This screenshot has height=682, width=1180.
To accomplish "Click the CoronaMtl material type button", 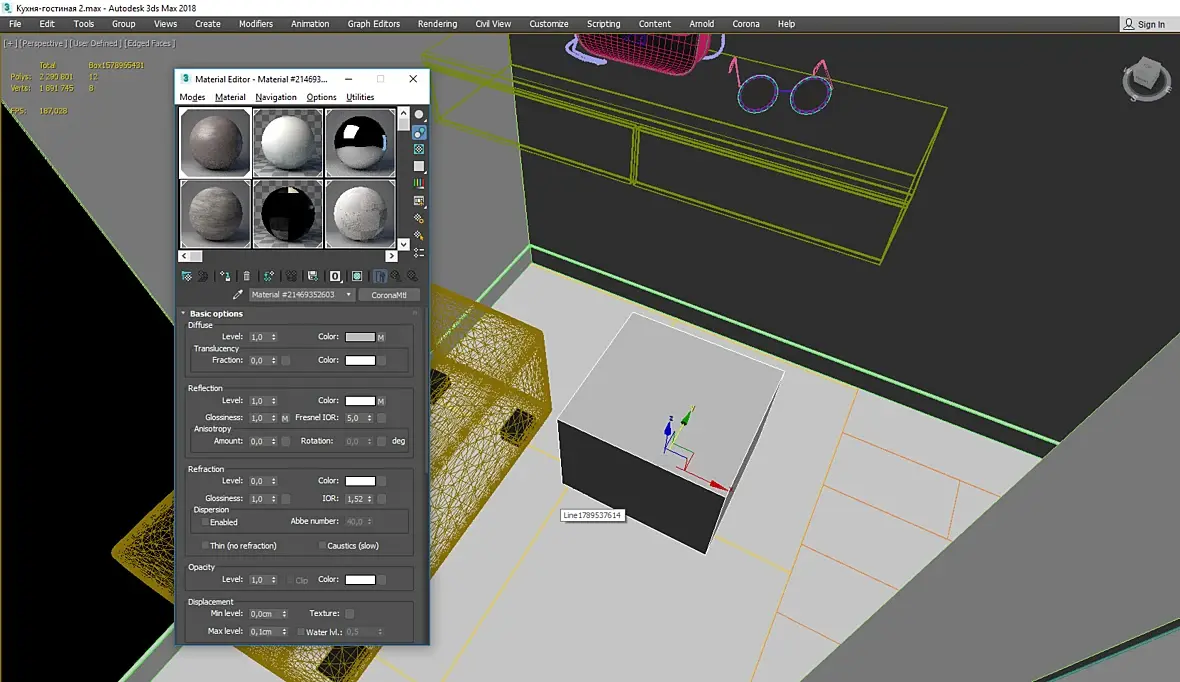I will point(388,295).
